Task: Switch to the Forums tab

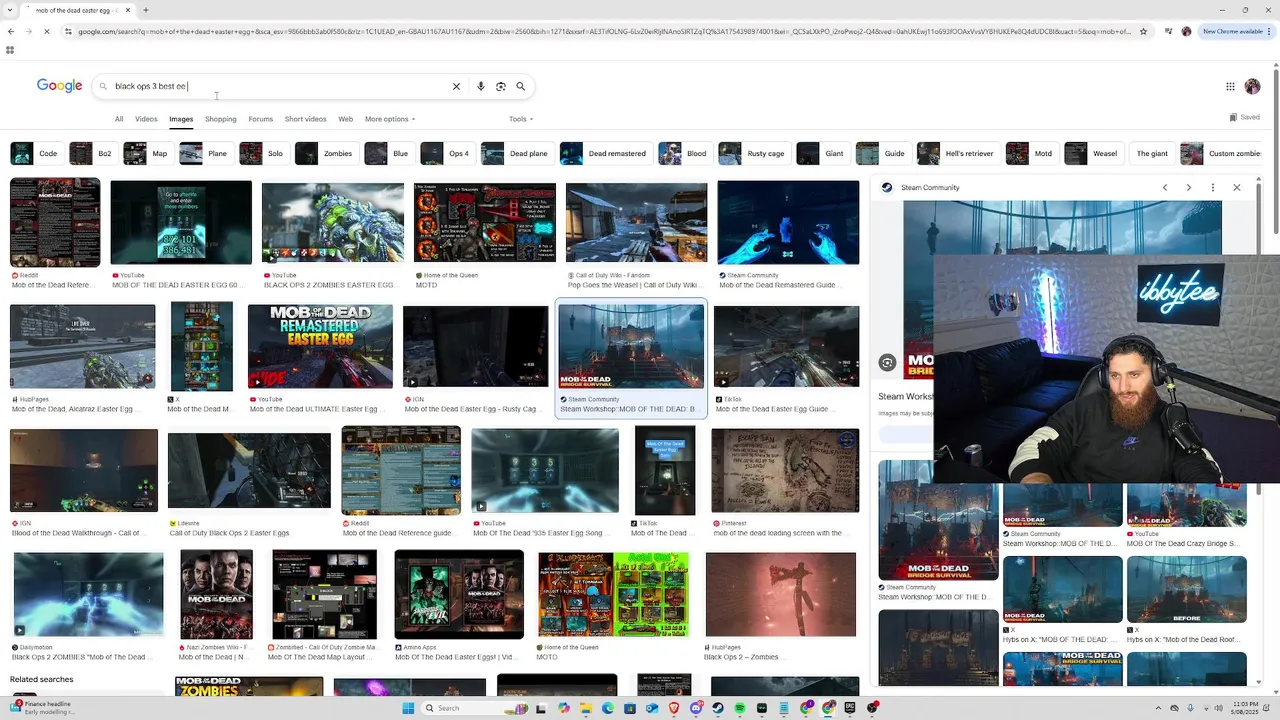Action: (x=261, y=119)
